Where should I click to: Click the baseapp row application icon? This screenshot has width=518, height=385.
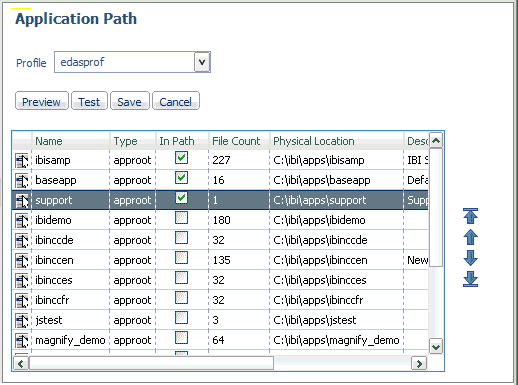22,180
